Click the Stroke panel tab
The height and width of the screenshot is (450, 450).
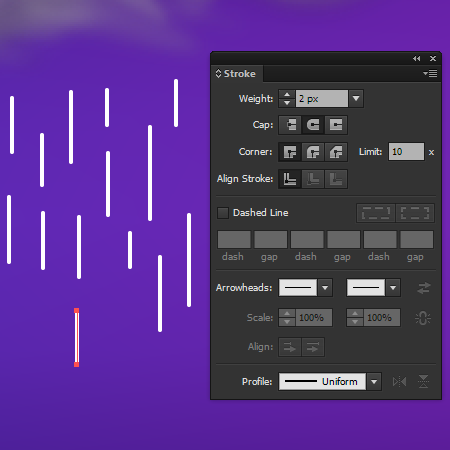pos(237,74)
